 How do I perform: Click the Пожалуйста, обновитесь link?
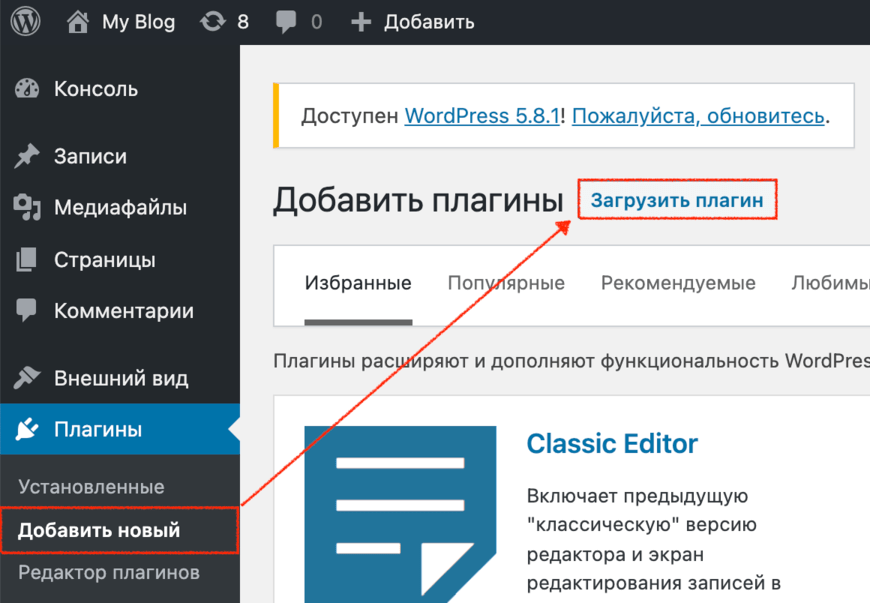tap(698, 115)
